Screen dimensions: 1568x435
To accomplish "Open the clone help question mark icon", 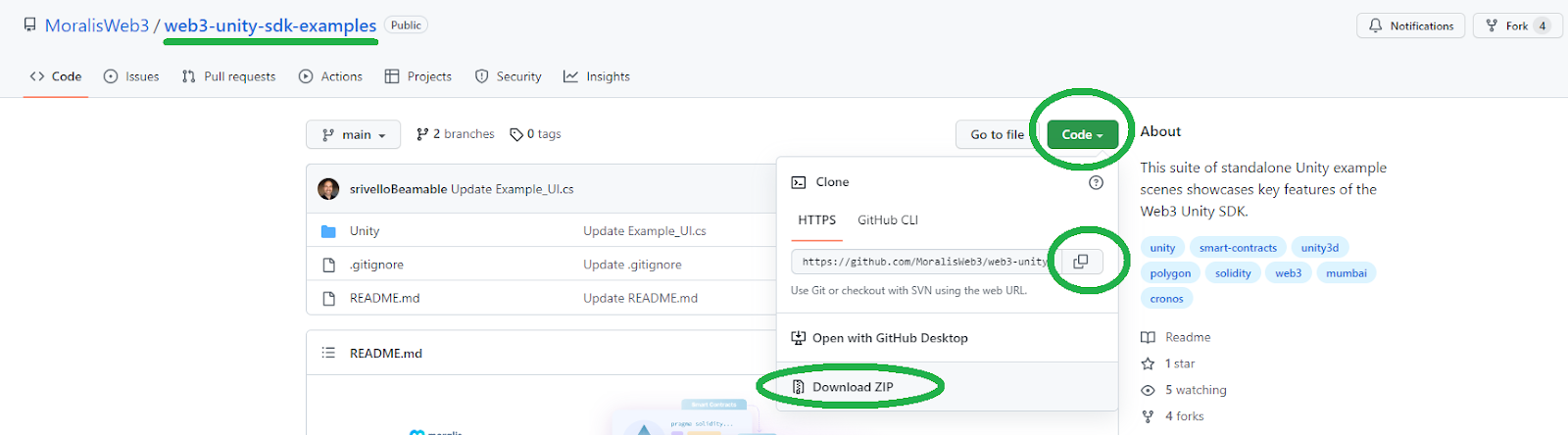I will pyautogui.click(x=1096, y=182).
